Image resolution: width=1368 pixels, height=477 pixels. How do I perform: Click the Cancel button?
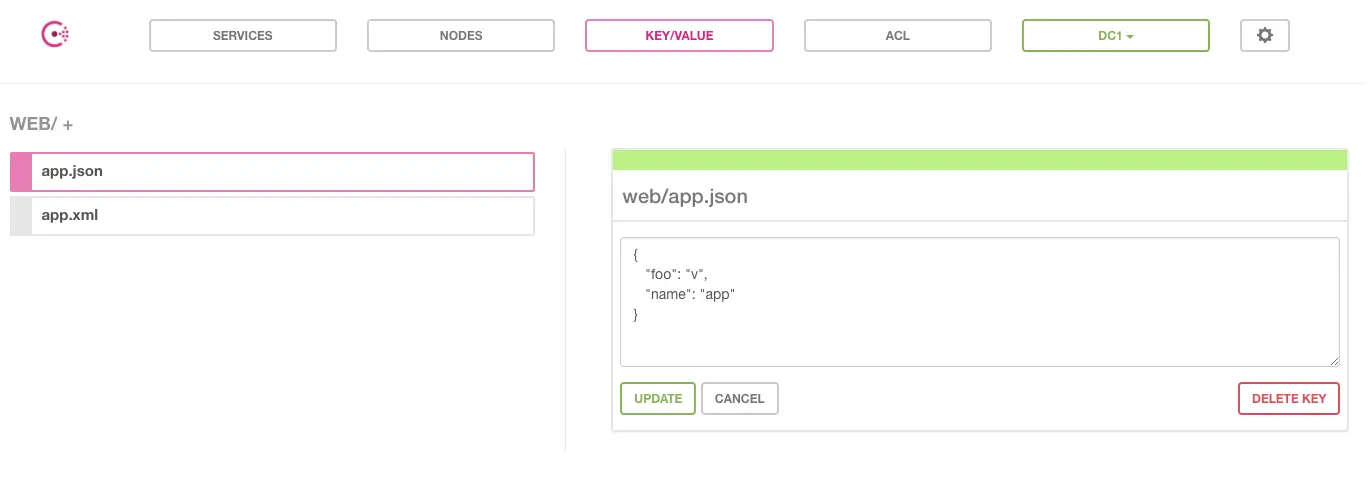pyautogui.click(x=740, y=398)
